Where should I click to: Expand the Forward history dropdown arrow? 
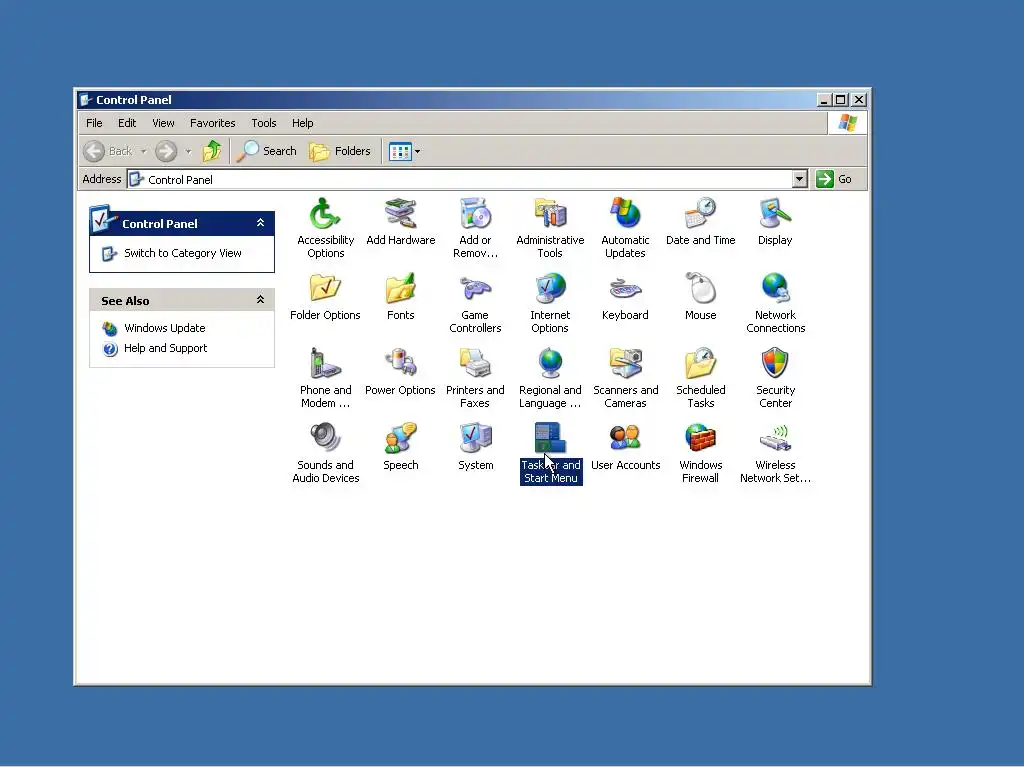click(188, 152)
